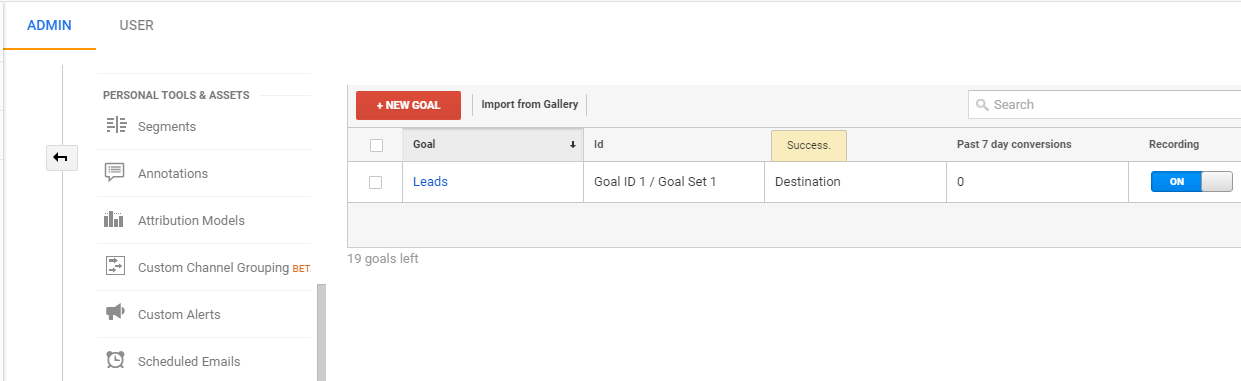
Task: Click the Segments icon in the sidebar
Action: point(116,126)
